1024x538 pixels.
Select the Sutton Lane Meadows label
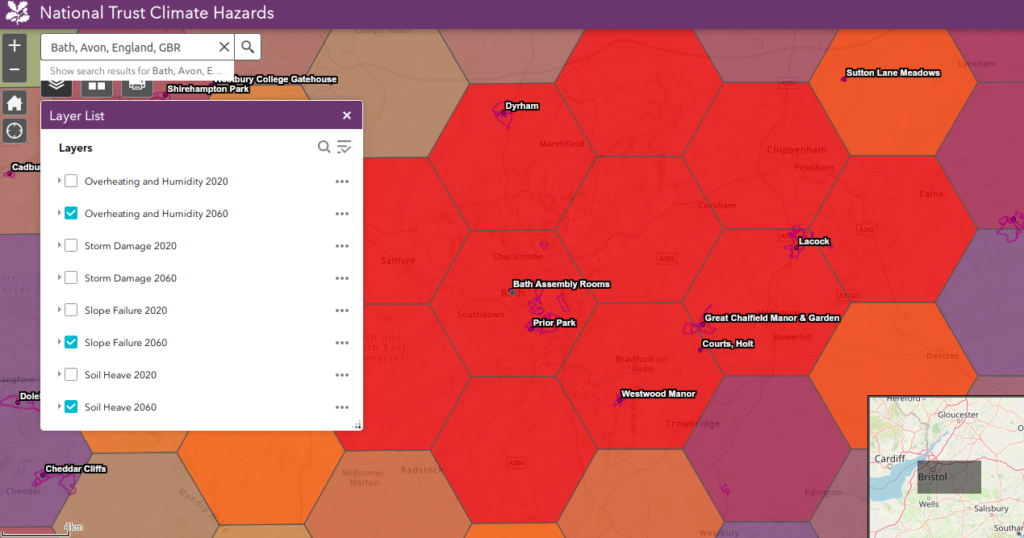893,72
